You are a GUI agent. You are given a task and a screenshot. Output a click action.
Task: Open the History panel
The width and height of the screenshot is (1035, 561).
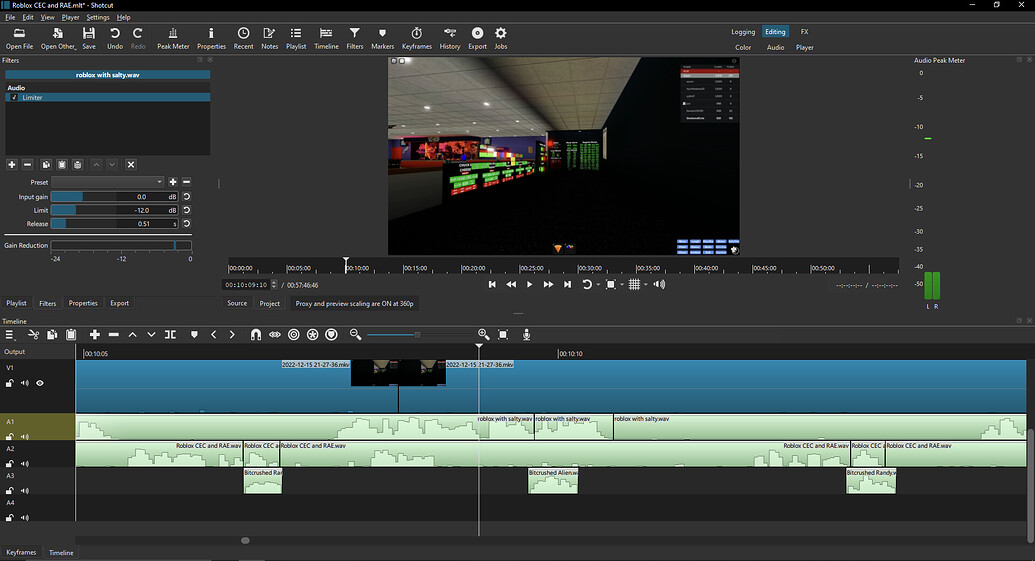(450, 38)
